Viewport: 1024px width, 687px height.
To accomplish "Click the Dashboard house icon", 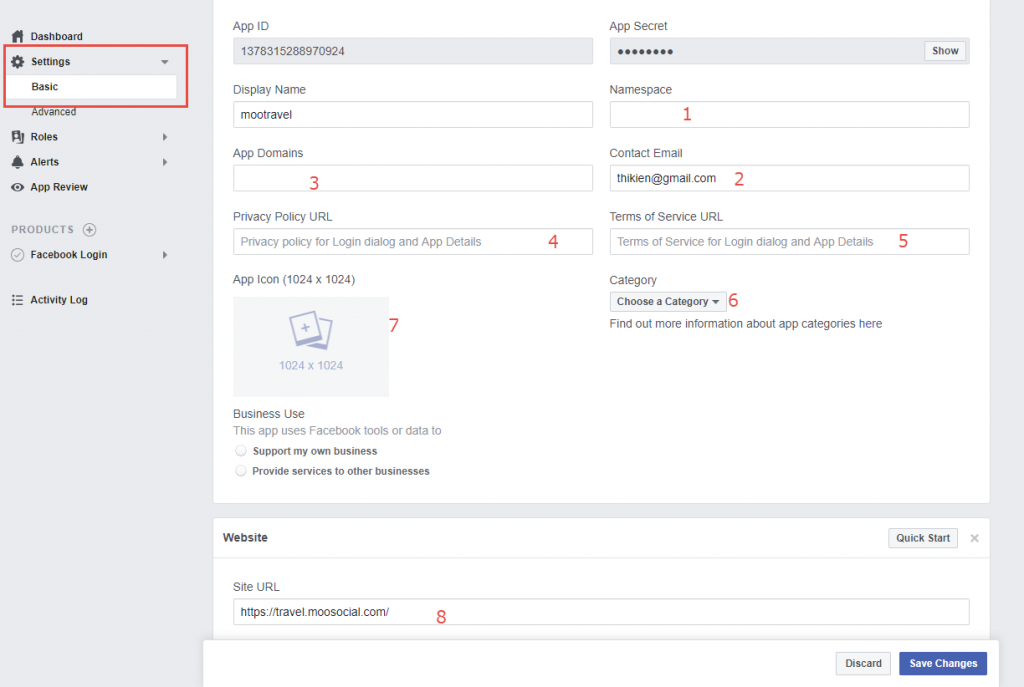I will (18, 36).
